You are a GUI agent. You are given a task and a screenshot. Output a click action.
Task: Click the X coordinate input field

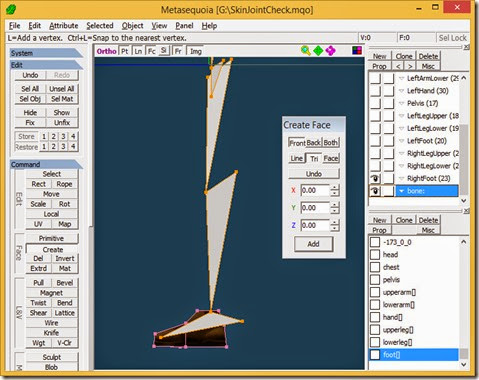[x=315, y=190]
